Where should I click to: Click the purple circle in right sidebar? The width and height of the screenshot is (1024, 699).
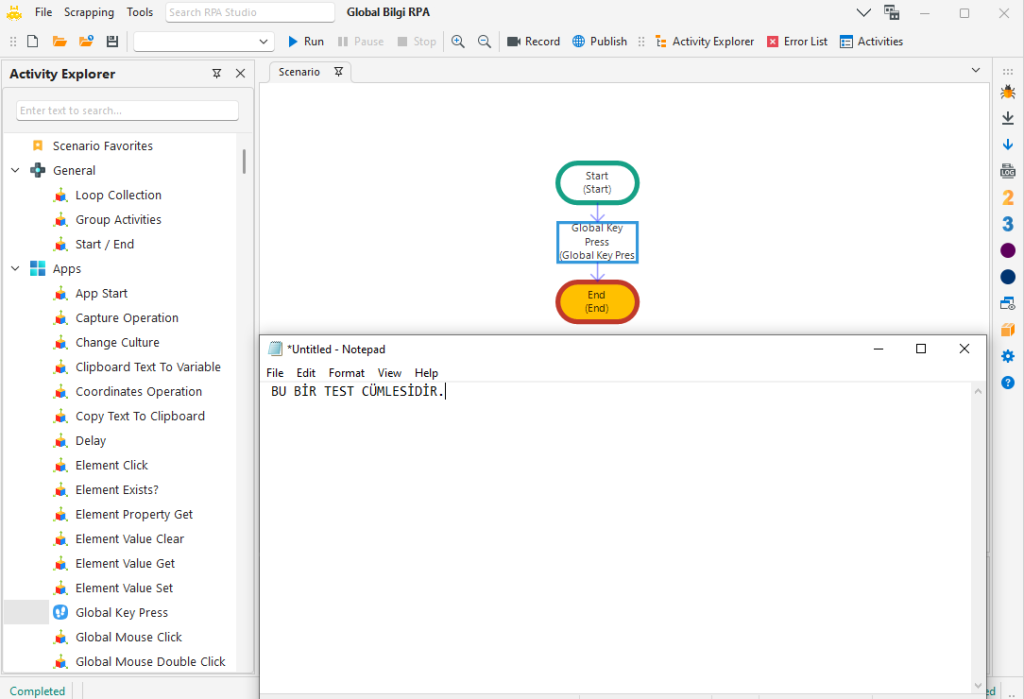[1007, 250]
